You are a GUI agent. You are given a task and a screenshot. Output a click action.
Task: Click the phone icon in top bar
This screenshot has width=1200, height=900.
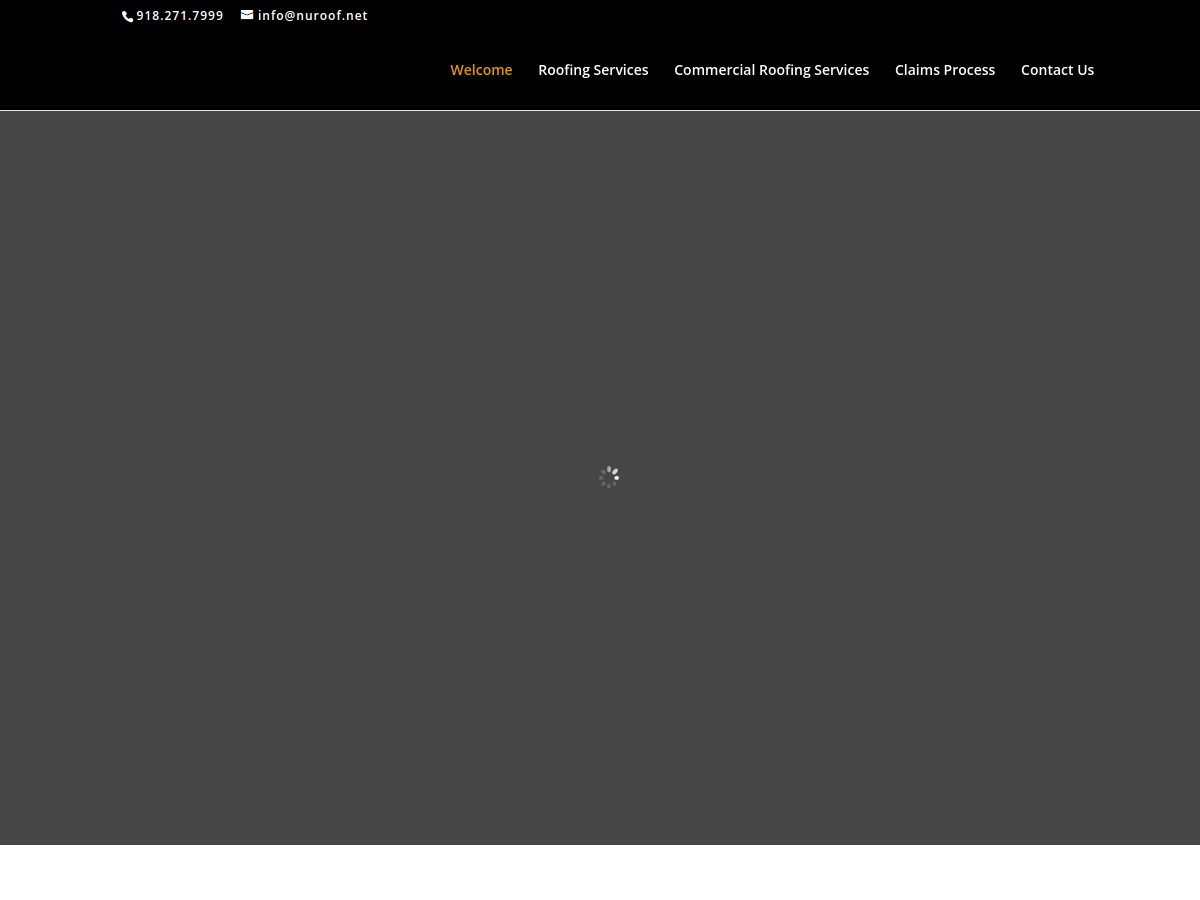tap(127, 16)
